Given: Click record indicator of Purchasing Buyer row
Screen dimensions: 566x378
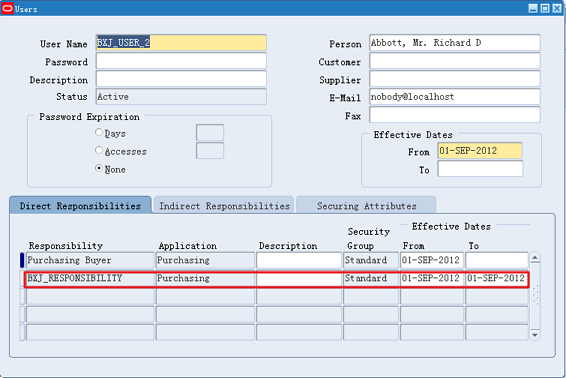Looking at the screenshot, I should point(22,260).
